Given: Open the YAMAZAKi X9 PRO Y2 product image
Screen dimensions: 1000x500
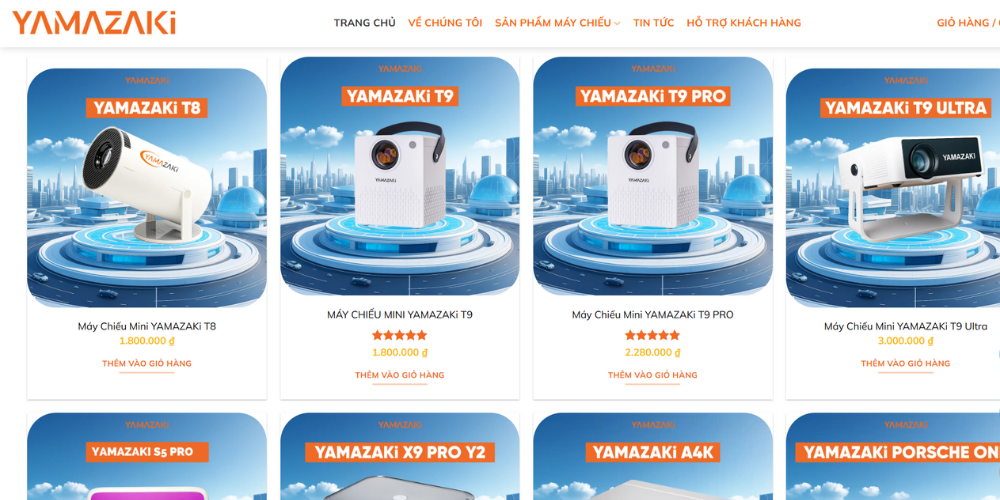Looking at the screenshot, I should coord(400,457).
